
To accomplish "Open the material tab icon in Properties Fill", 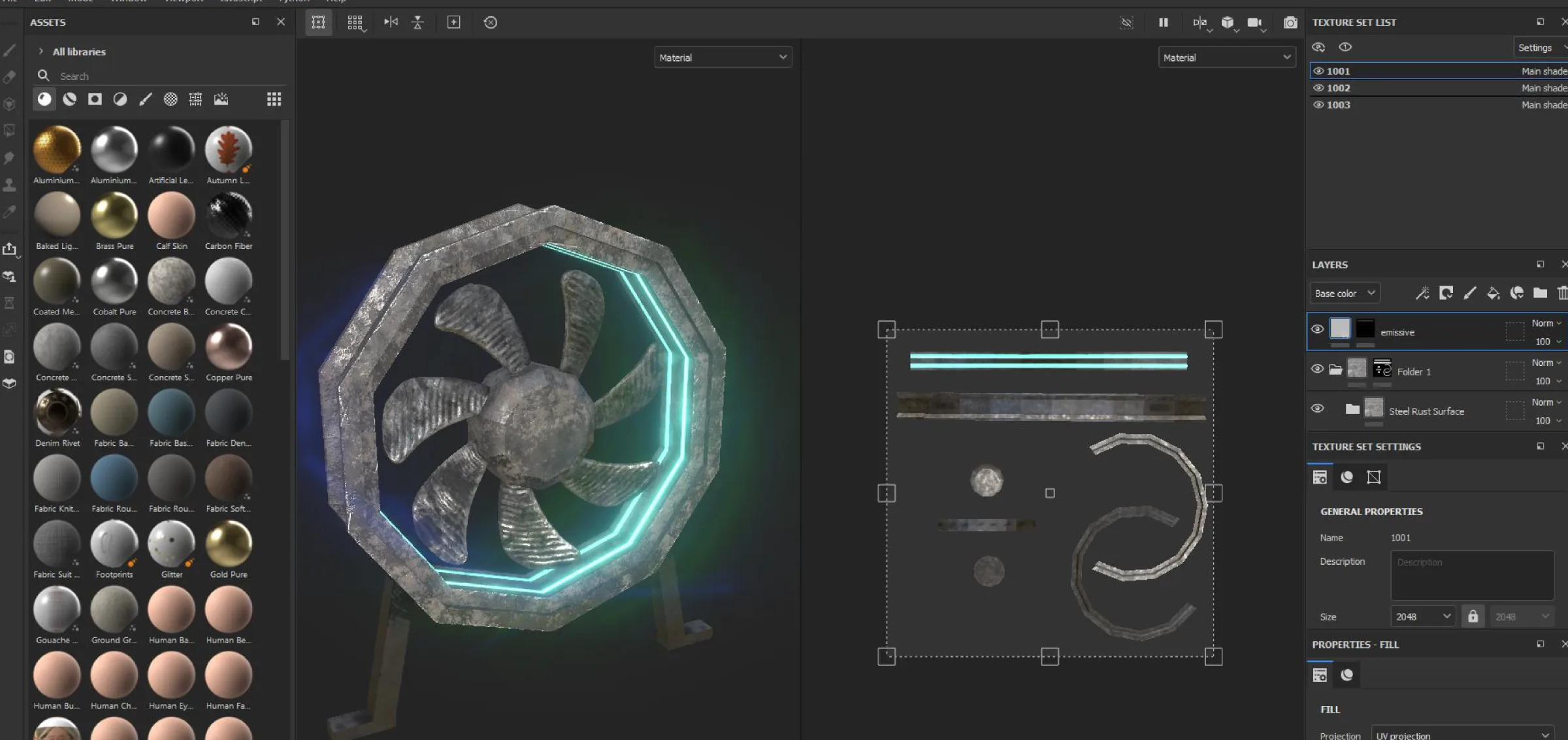I will (1347, 675).
